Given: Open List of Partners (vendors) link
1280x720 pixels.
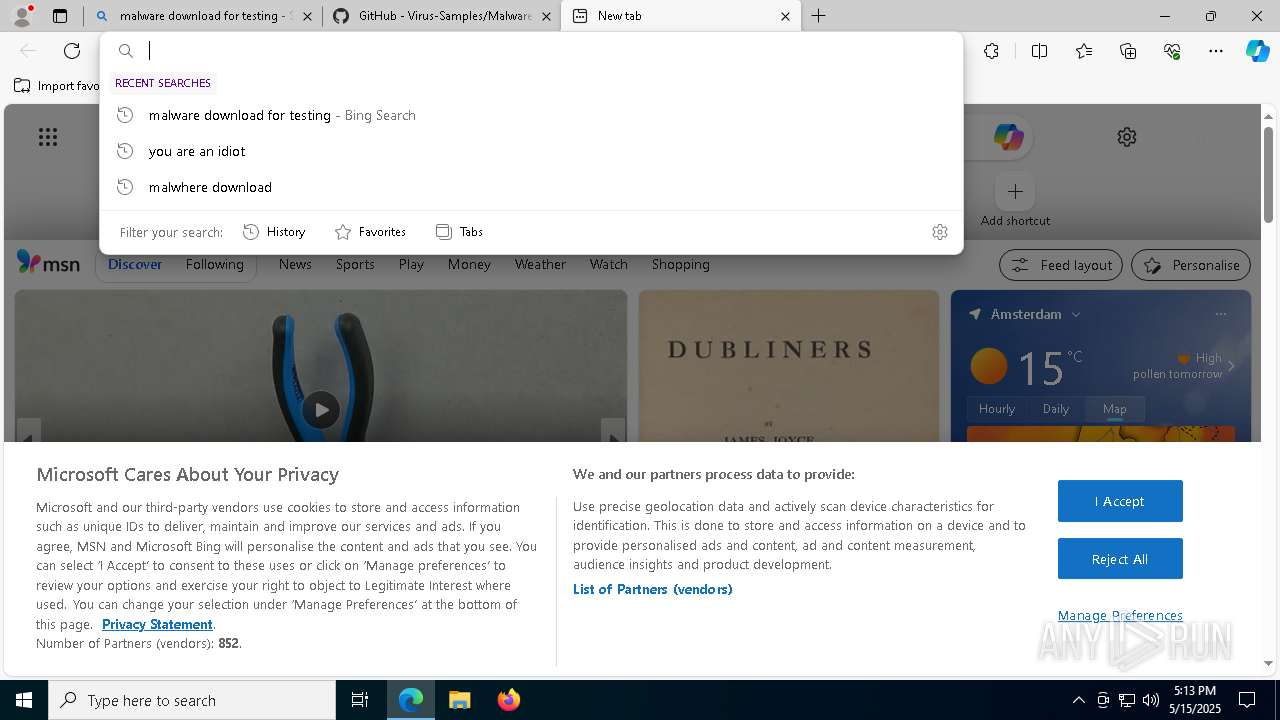Looking at the screenshot, I should coord(653,589).
